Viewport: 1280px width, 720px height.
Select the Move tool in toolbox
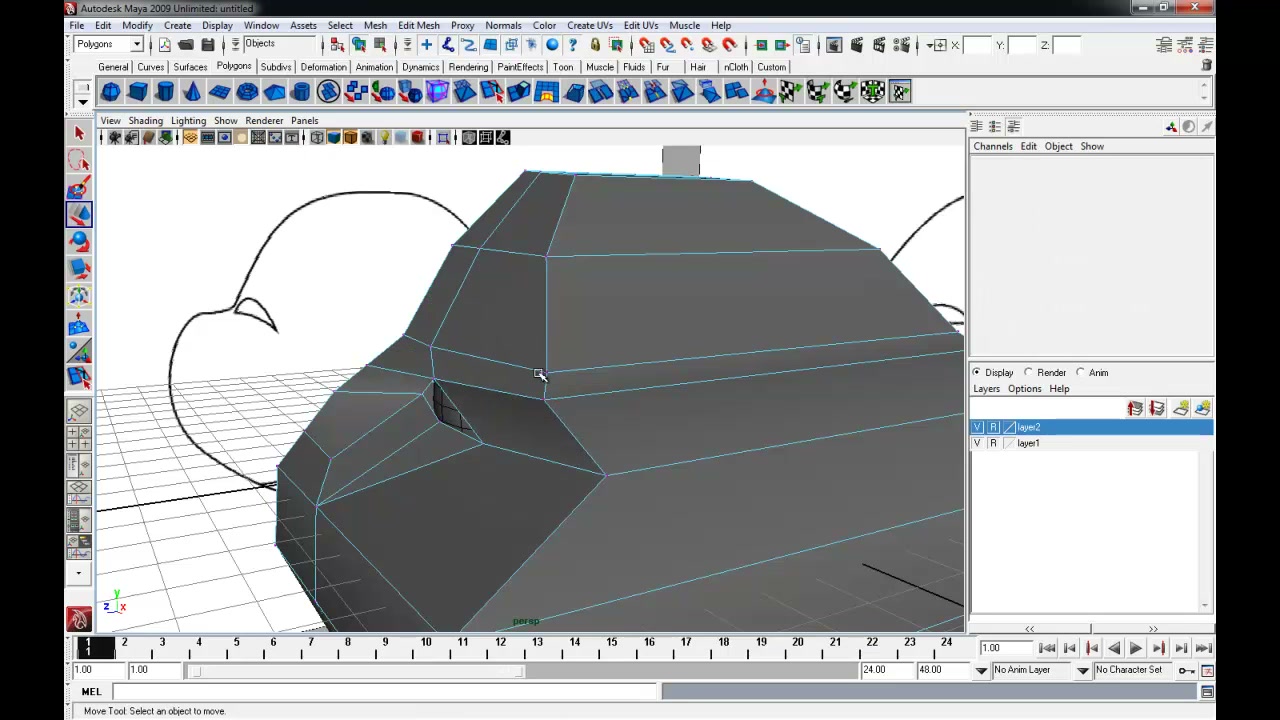pos(79,214)
